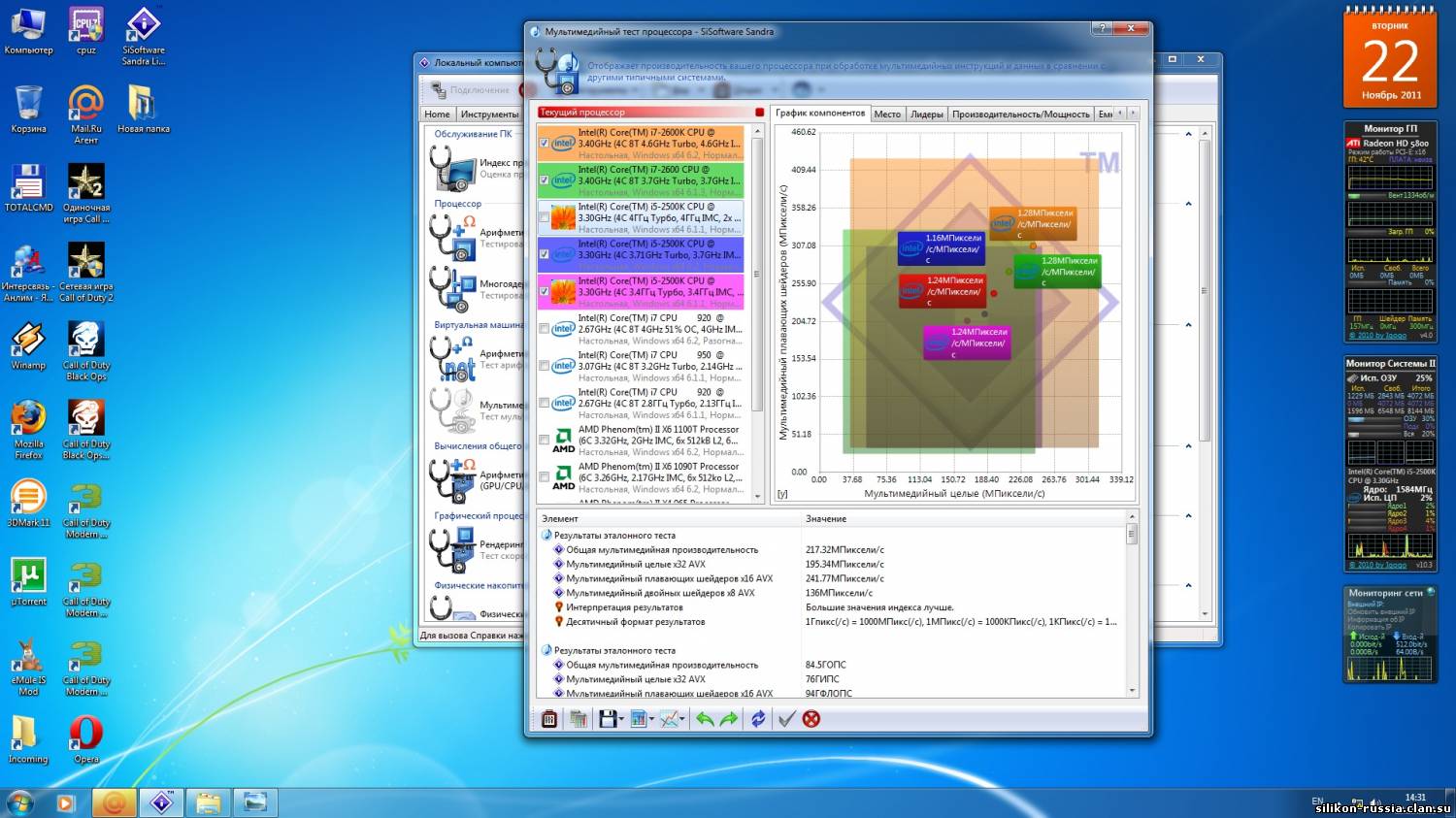This screenshot has height=818, width=1456.
Task: Select the Opera desktop icon
Action: [x=86, y=740]
